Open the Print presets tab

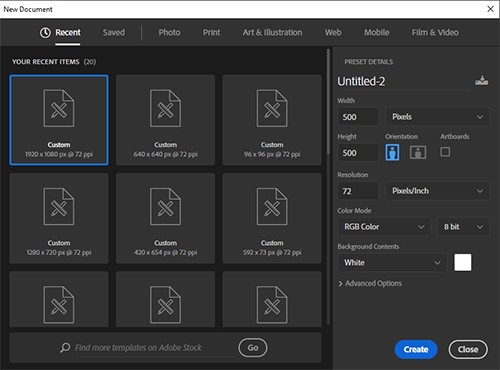point(211,32)
